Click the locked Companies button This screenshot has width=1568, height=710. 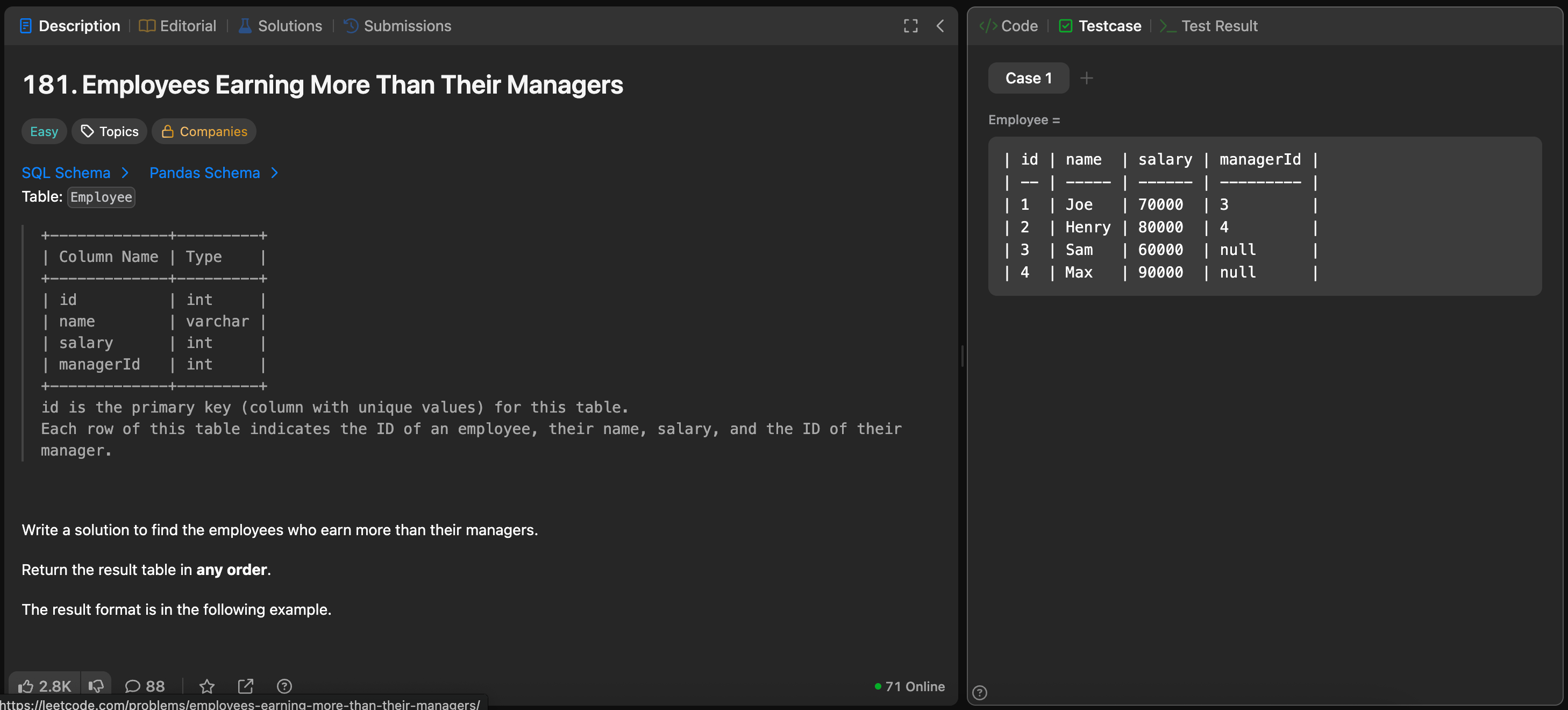point(204,132)
